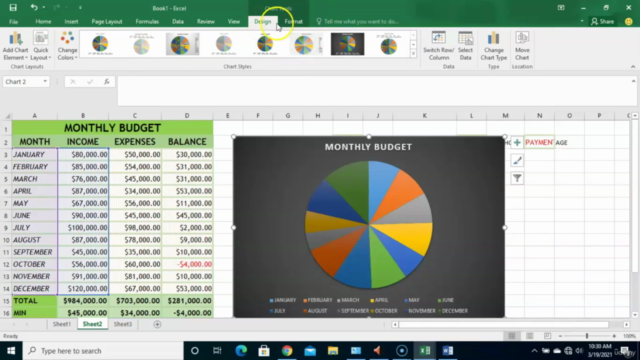This screenshot has width=640, height=360.
Task: Click the Undo arrow icon
Action: [x=34, y=7]
